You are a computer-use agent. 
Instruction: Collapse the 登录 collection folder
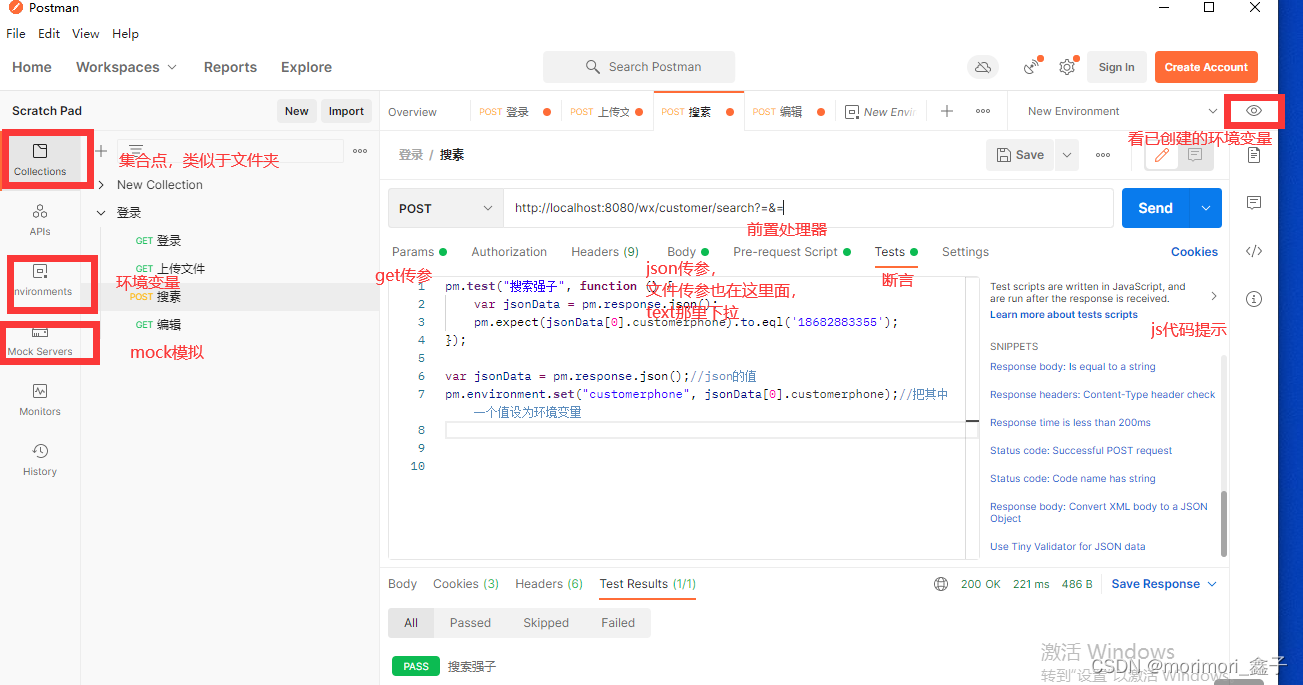coord(101,213)
